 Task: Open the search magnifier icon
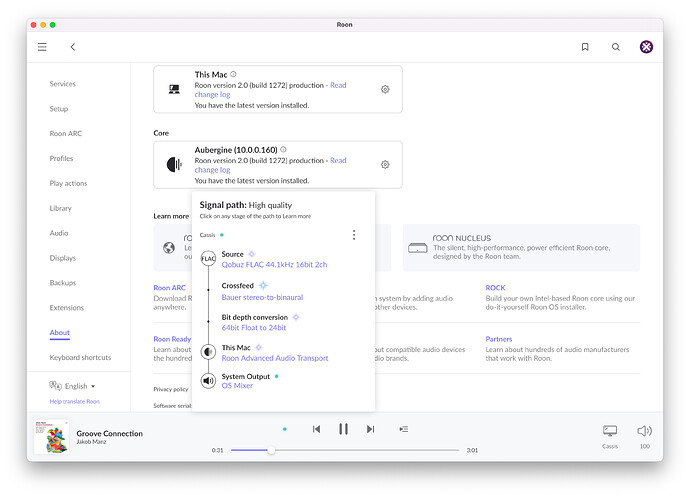tap(616, 47)
